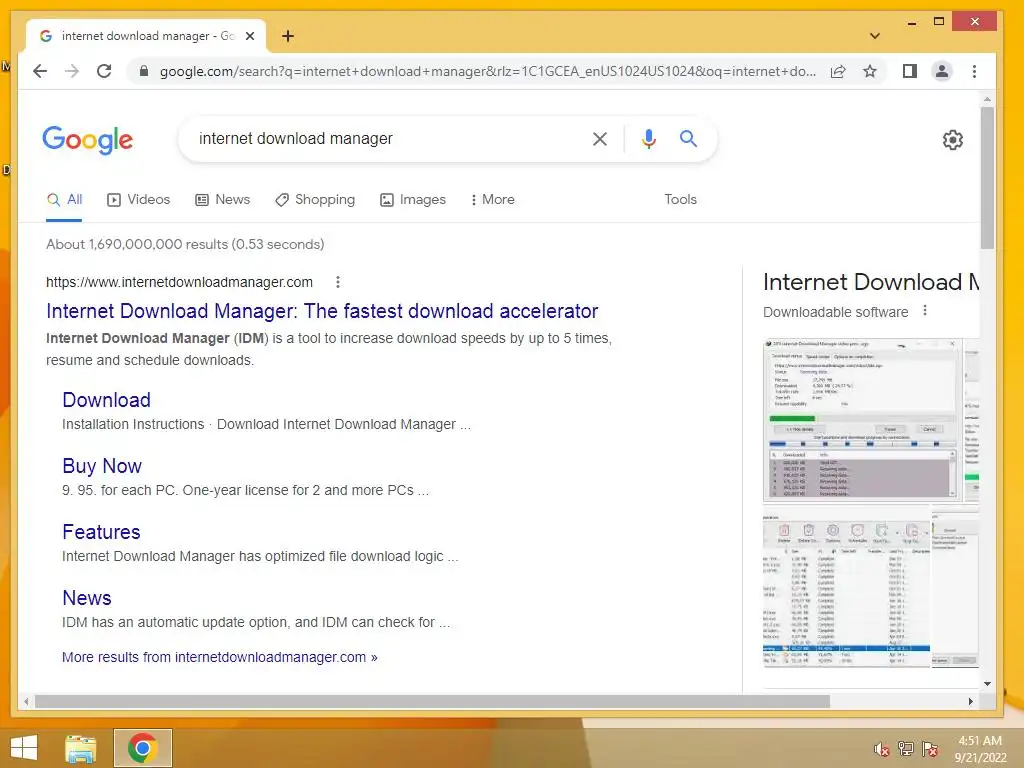Screen dimensions: 1024x768
Task: Open the knowledge panel three-dot options
Action: [925, 311]
